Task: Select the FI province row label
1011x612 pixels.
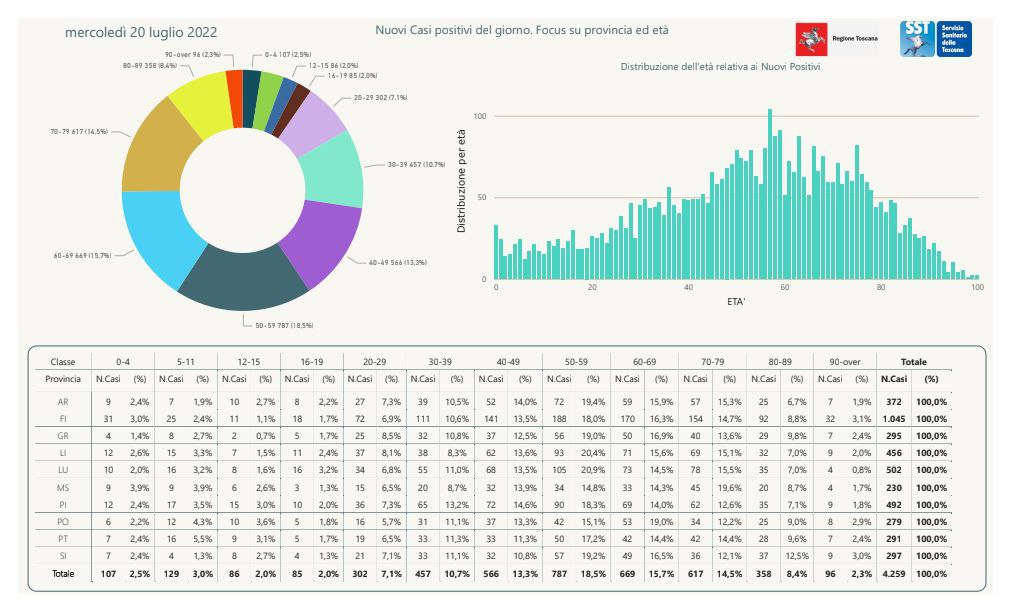Action: 63,419
